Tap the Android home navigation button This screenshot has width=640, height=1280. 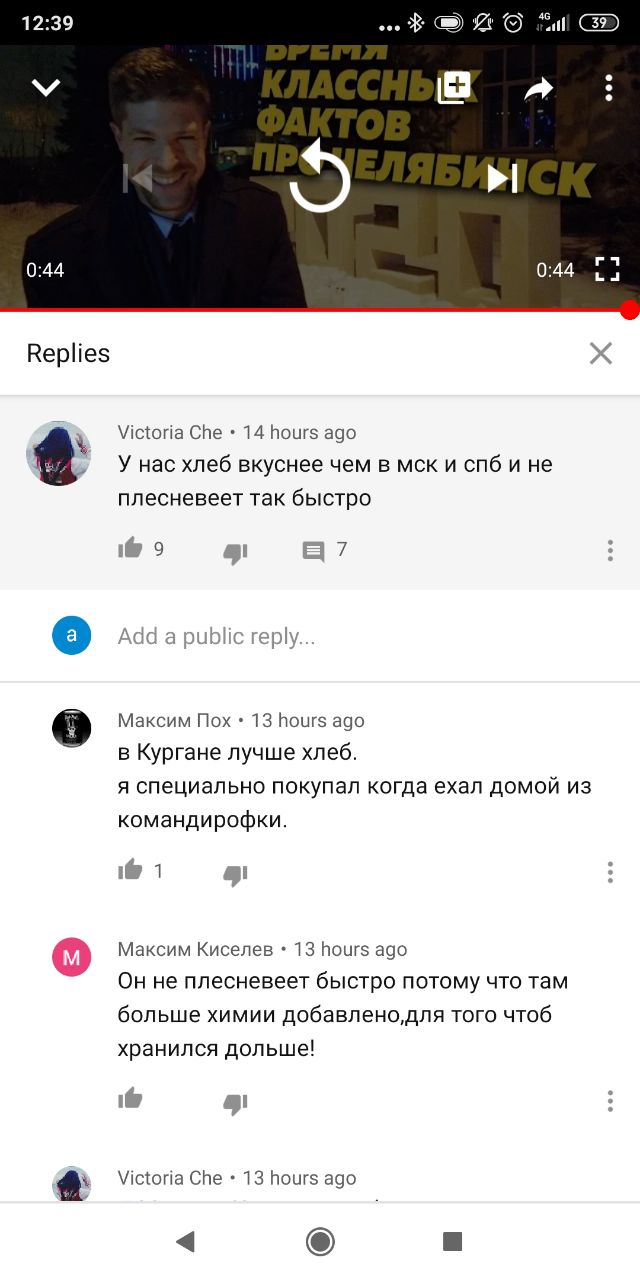[320, 1242]
